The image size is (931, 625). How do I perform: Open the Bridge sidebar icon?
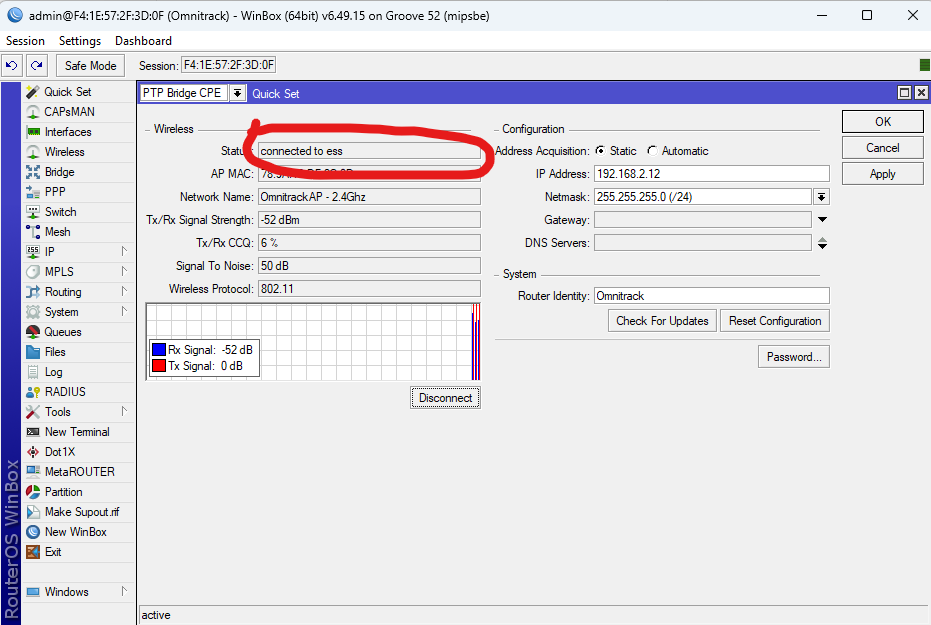coord(33,172)
